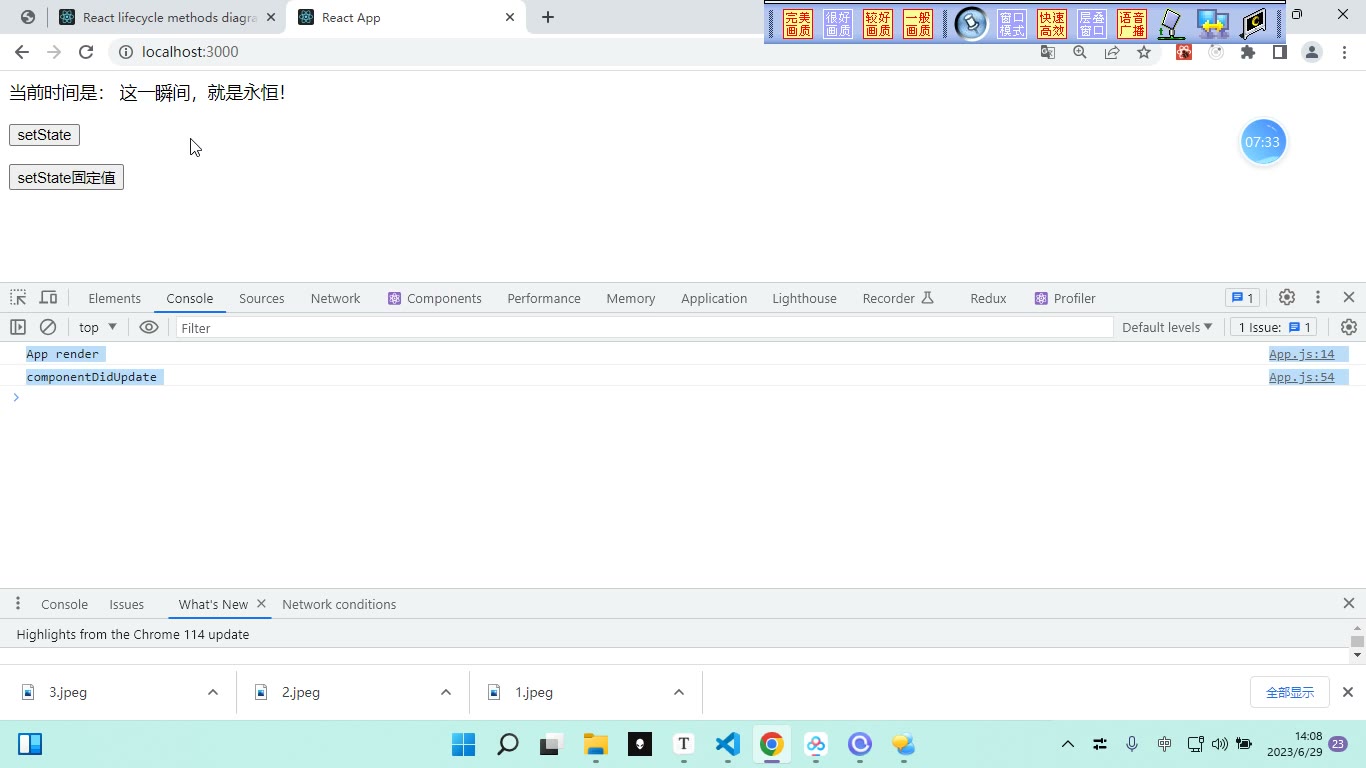Switch to the Network tab
1366x768 pixels.
[x=335, y=298]
